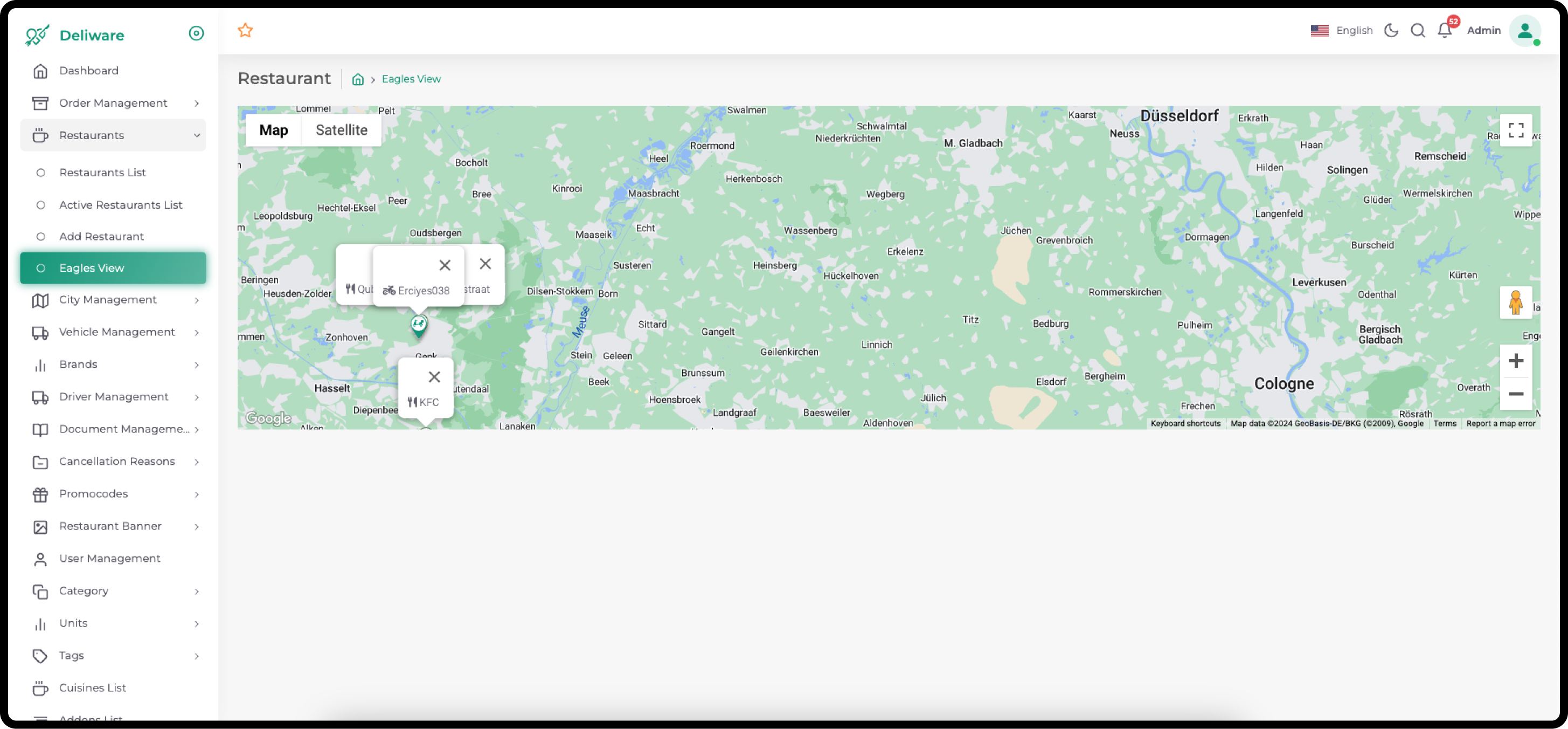
Task: Click the Units bar chart icon
Action: pyautogui.click(x=40, y=624)
